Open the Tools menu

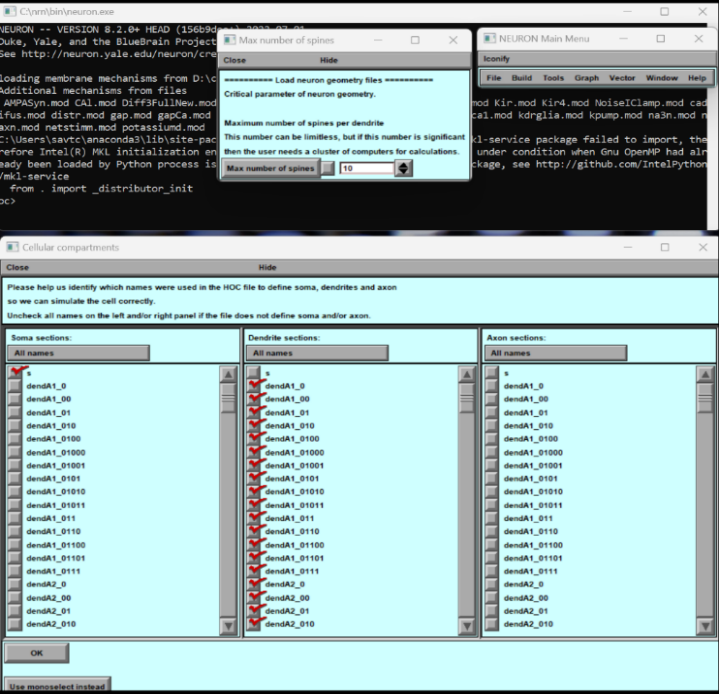click(553, 78)
